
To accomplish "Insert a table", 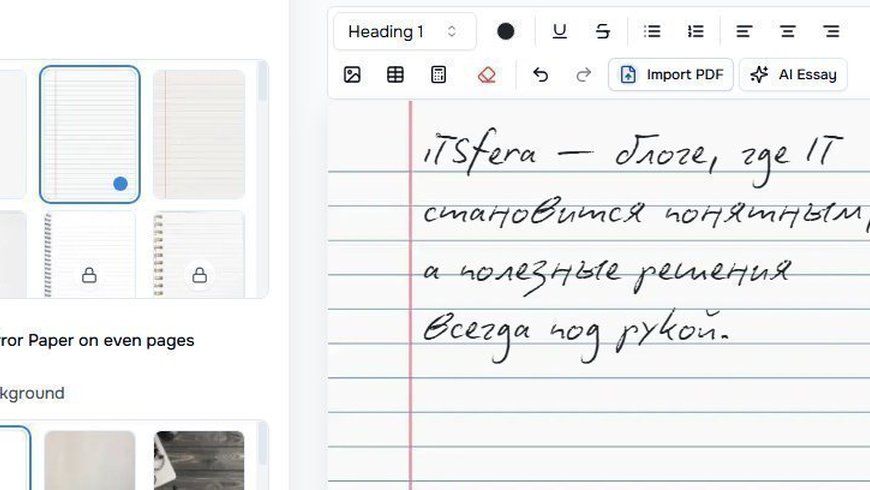I will (395, 74).
